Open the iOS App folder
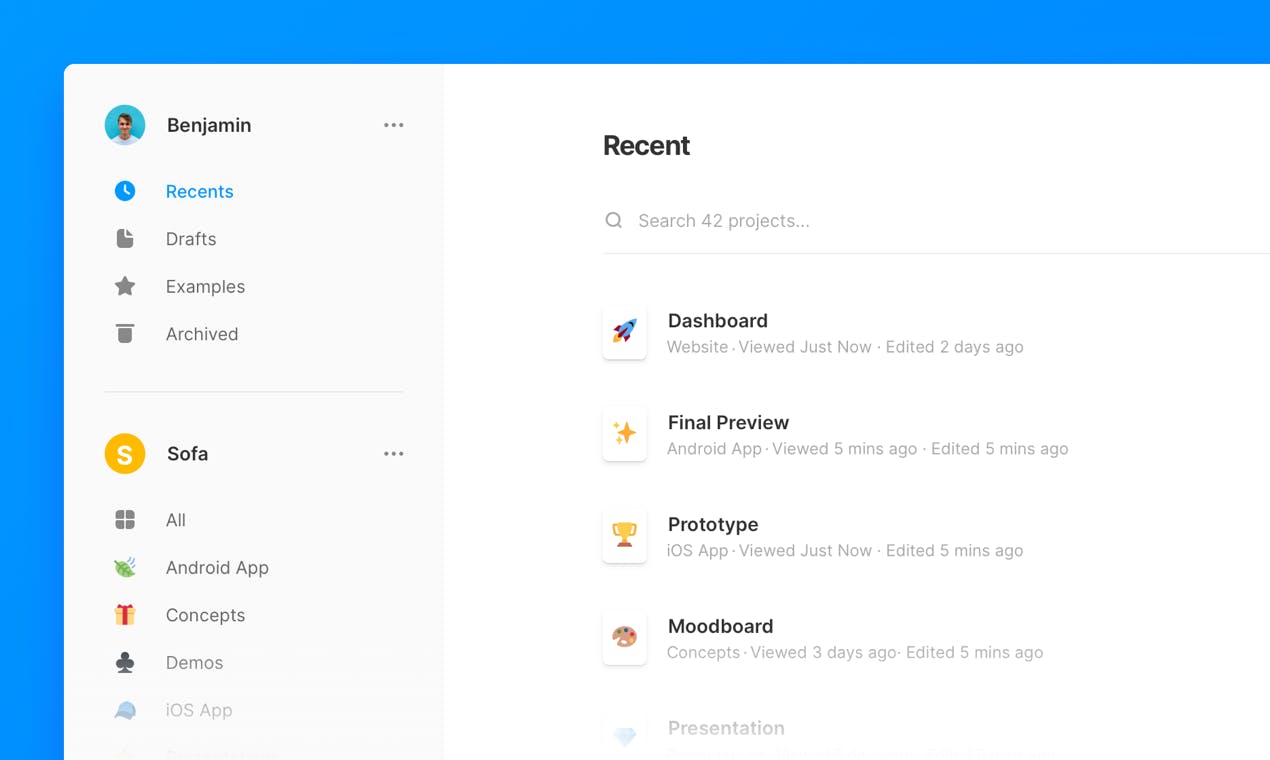The image size is (1270, 760). click(x=199, y=710)
